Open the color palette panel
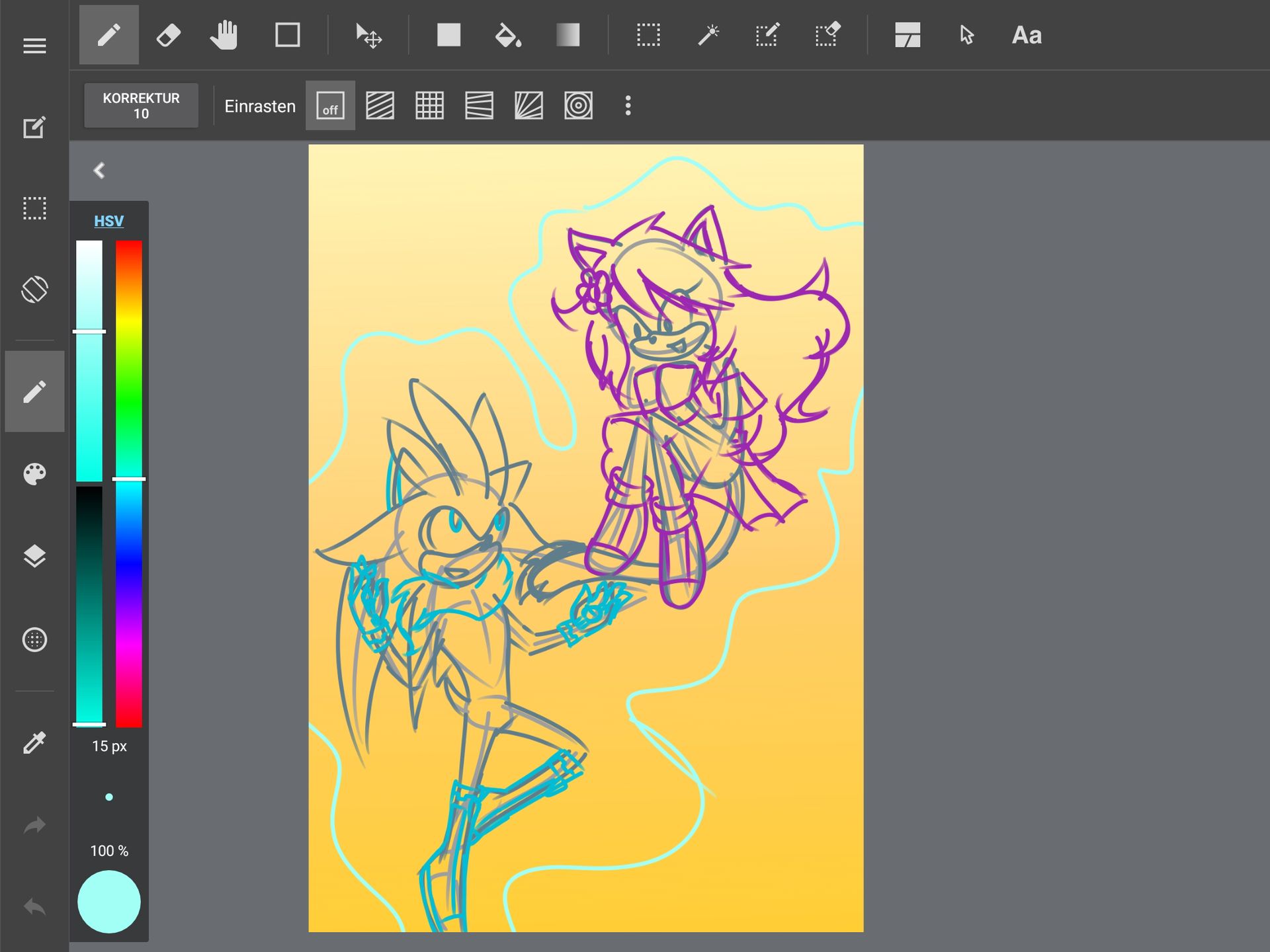Image resolution: width=1270 pixels, height=952 pixels. pos(34,474)
